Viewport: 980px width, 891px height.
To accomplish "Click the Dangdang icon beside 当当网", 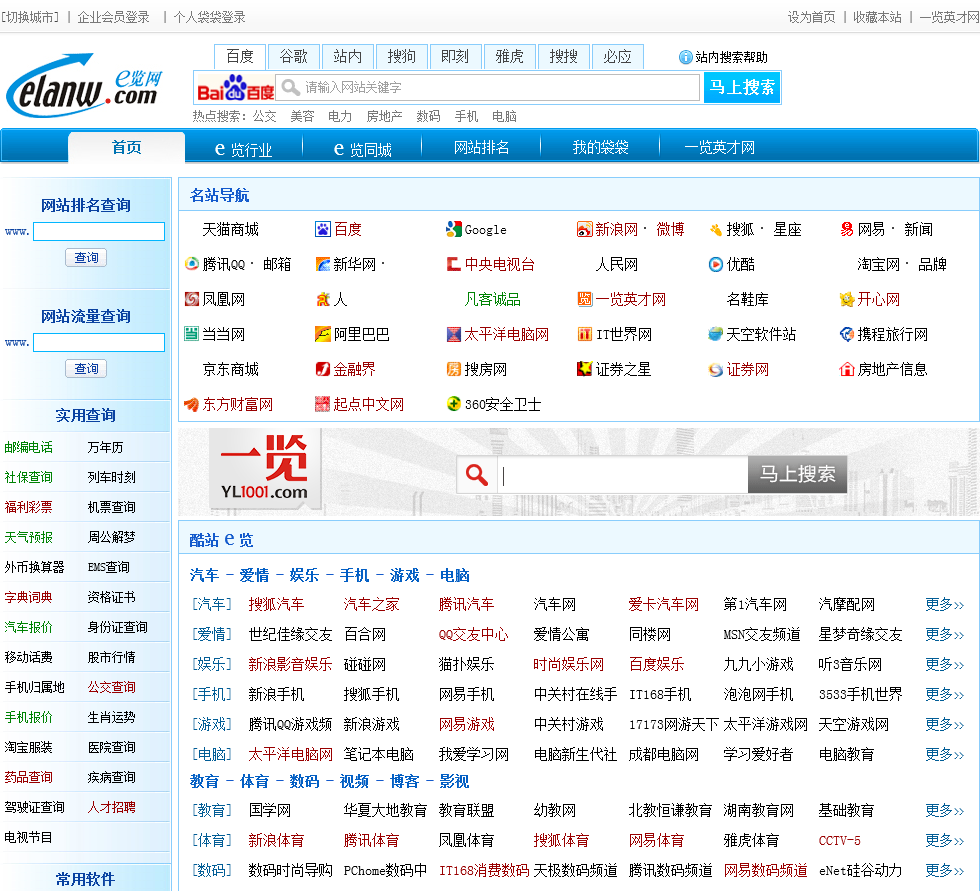I will 192,334.
